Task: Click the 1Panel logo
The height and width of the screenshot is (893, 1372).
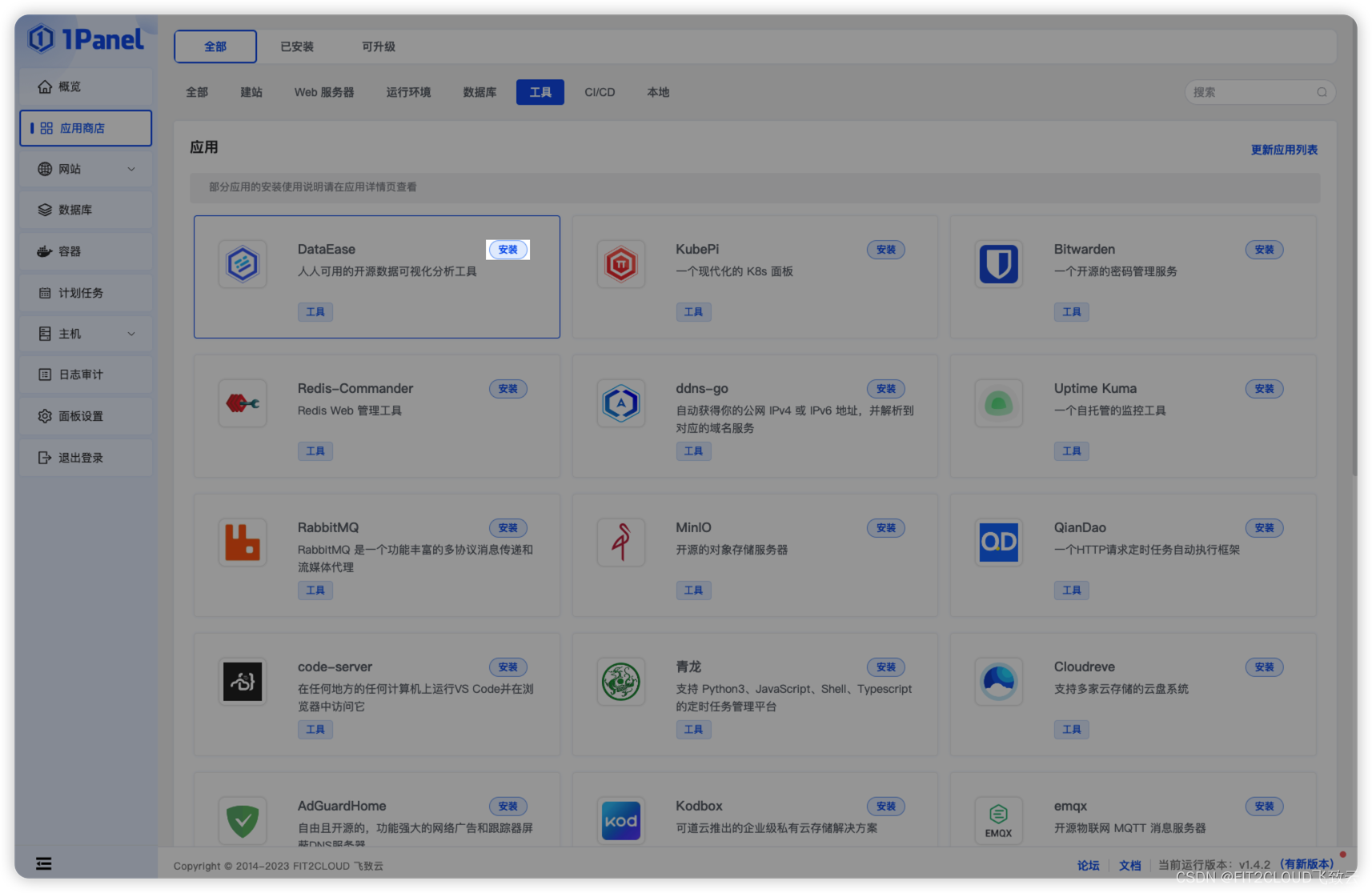Action: click(x=86, y=38)
